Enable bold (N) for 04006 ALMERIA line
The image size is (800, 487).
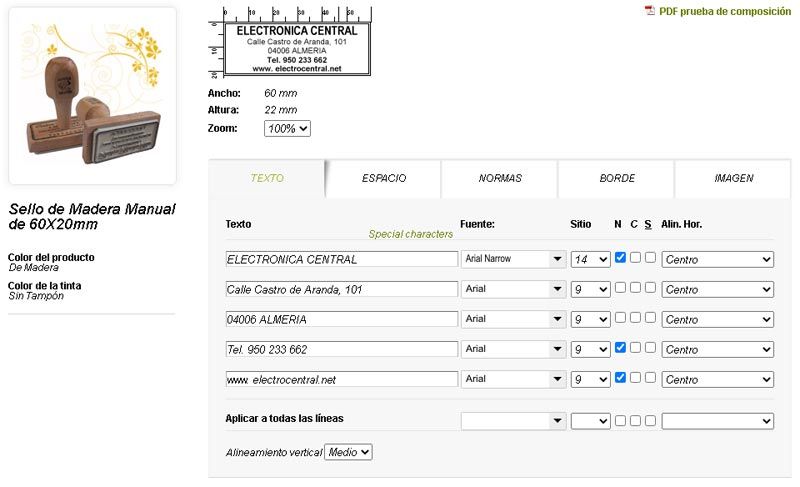click(620, 318)
